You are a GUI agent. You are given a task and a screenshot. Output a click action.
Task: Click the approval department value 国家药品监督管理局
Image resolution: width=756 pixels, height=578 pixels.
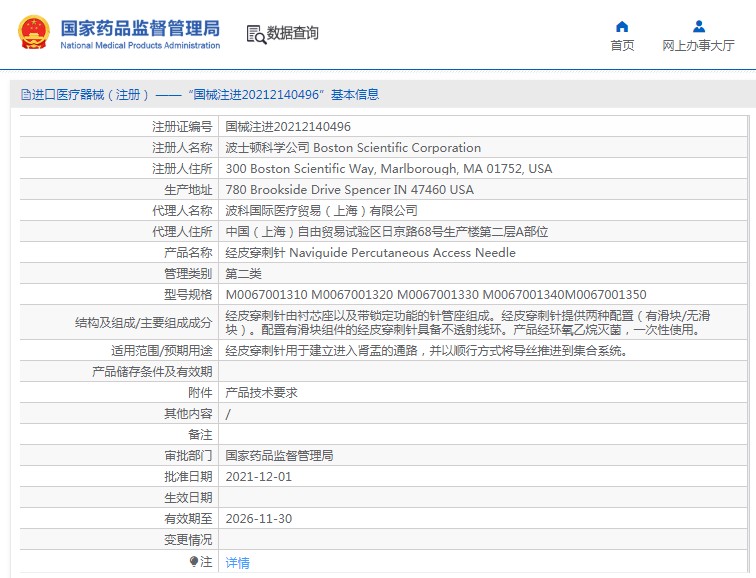pos(279,456)
